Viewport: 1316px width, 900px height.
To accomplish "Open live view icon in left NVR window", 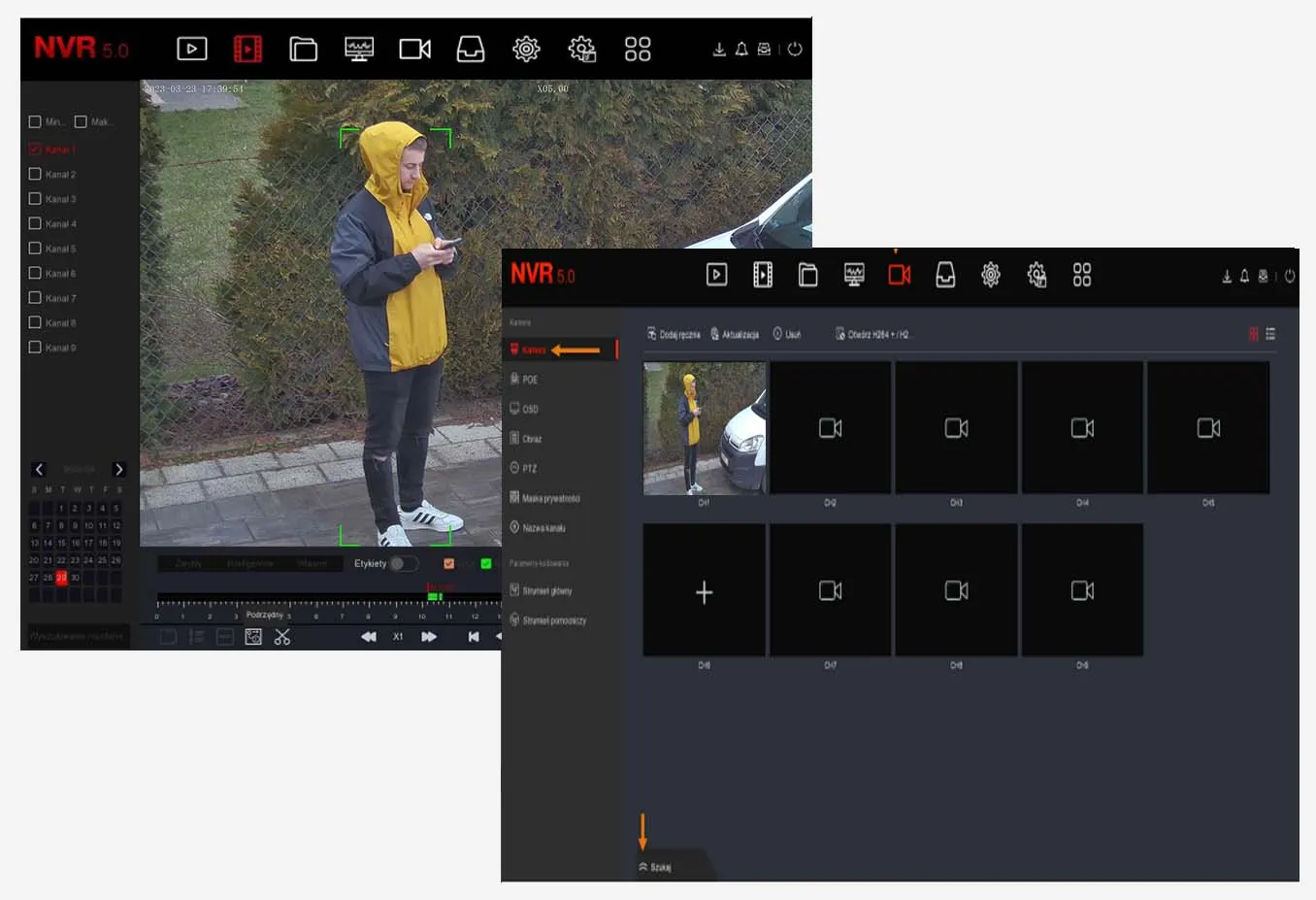I will coord(192,49).
